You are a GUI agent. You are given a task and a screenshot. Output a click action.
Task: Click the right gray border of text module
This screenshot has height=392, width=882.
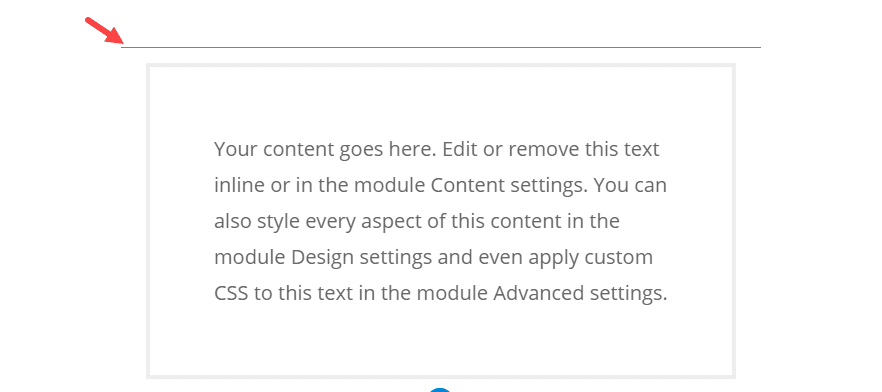(x=734, y=220)
